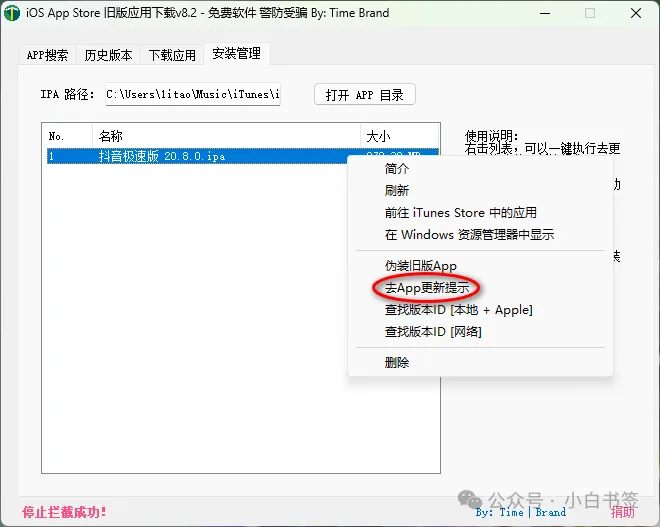Image resolution: width=660 pixels, height=527 pixels.
Task: Sort list by the 名称 column header
Action: (x=226, y=136)
